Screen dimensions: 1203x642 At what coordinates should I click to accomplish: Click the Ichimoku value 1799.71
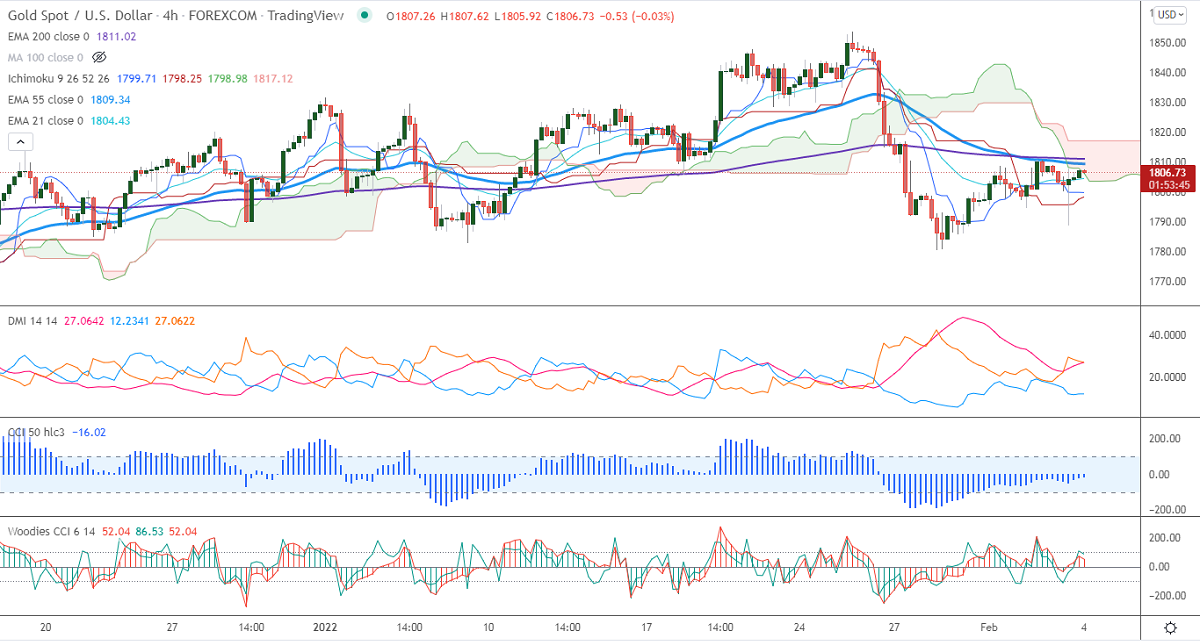tap(135, 79)
